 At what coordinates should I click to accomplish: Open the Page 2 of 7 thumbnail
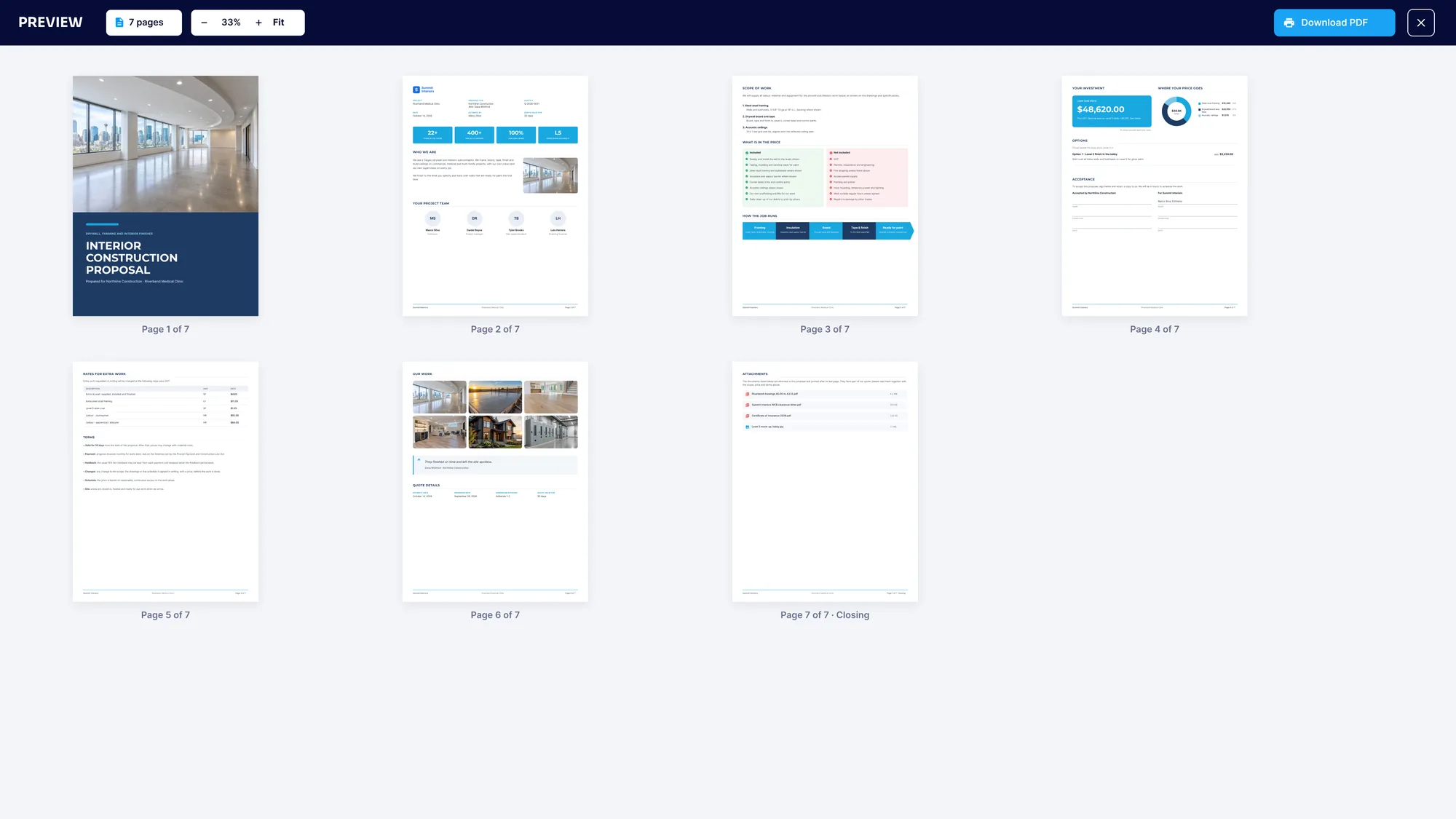pos(495,196)
